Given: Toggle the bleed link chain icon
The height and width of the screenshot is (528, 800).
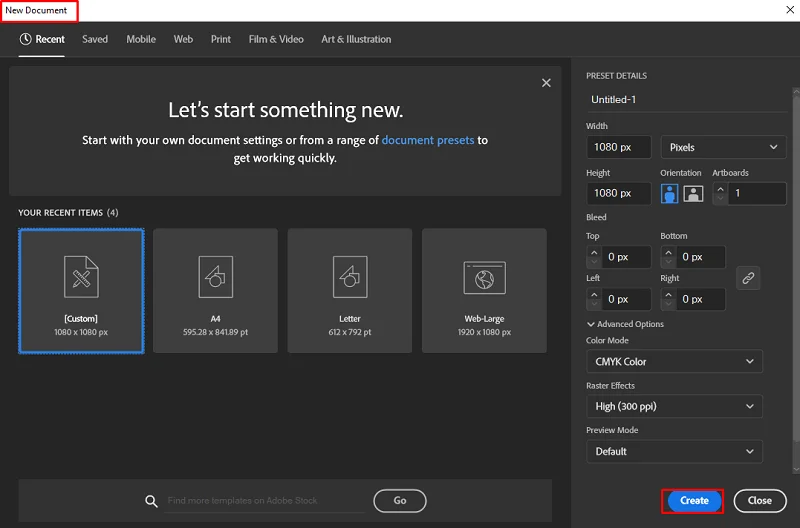Looking at the screenshot, I should coord(748,278).
